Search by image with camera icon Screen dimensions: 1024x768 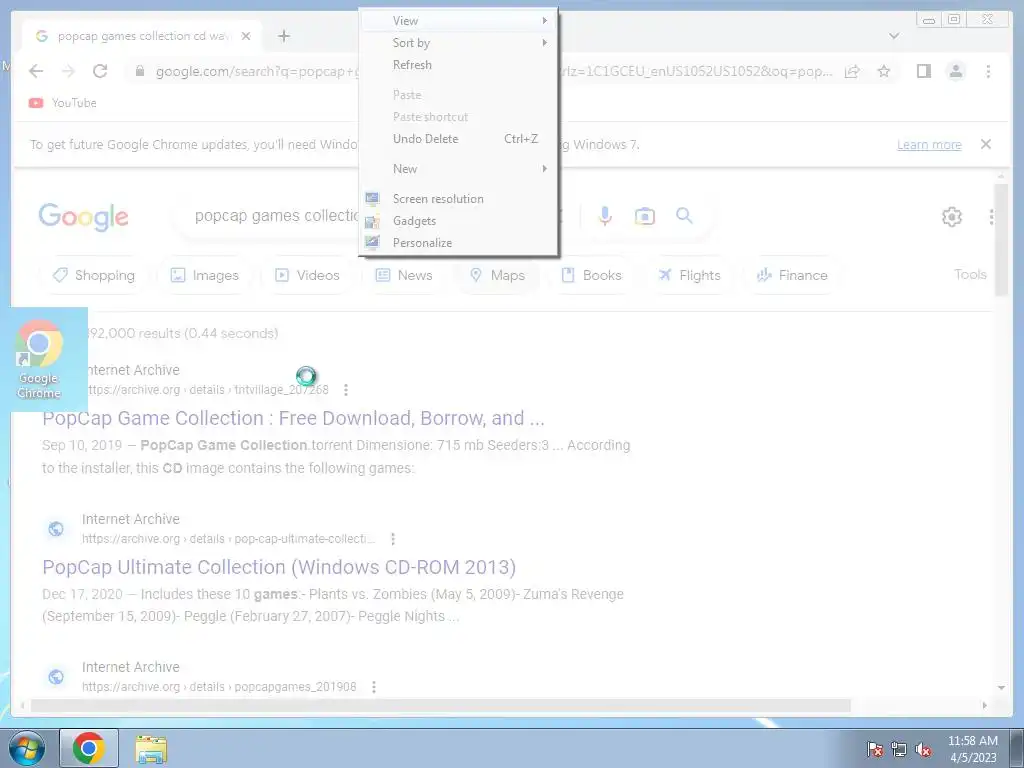(645, 216)
